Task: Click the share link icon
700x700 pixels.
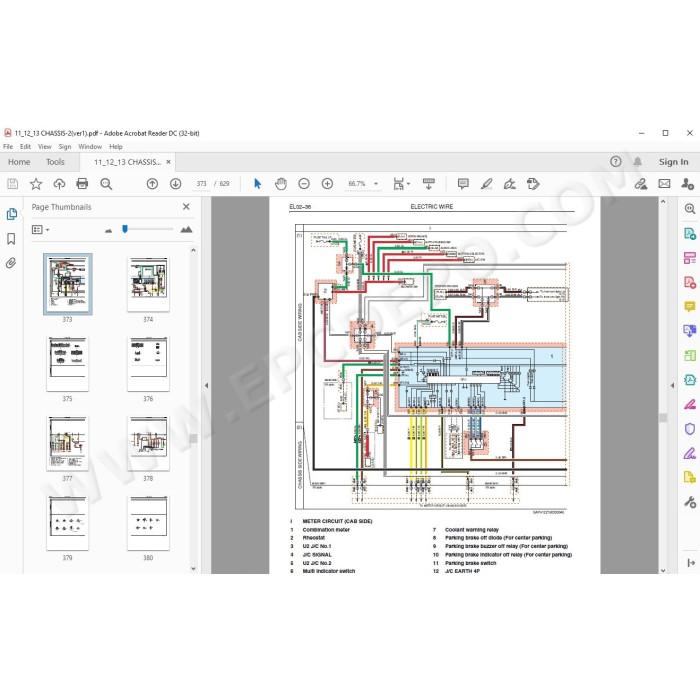Action: (641, 183)
